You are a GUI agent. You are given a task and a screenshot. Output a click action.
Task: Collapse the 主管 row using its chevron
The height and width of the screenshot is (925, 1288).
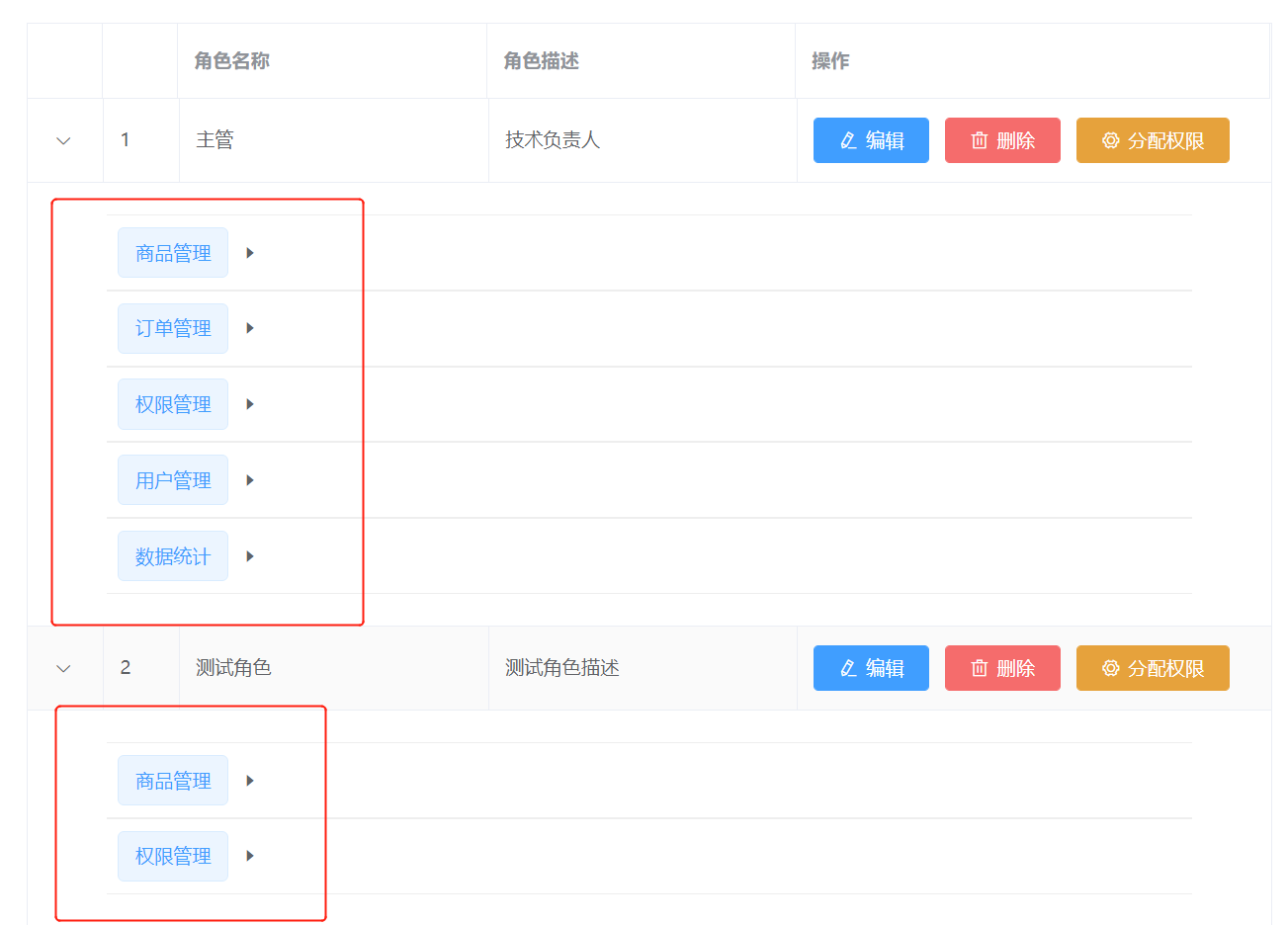pos(63,139)
